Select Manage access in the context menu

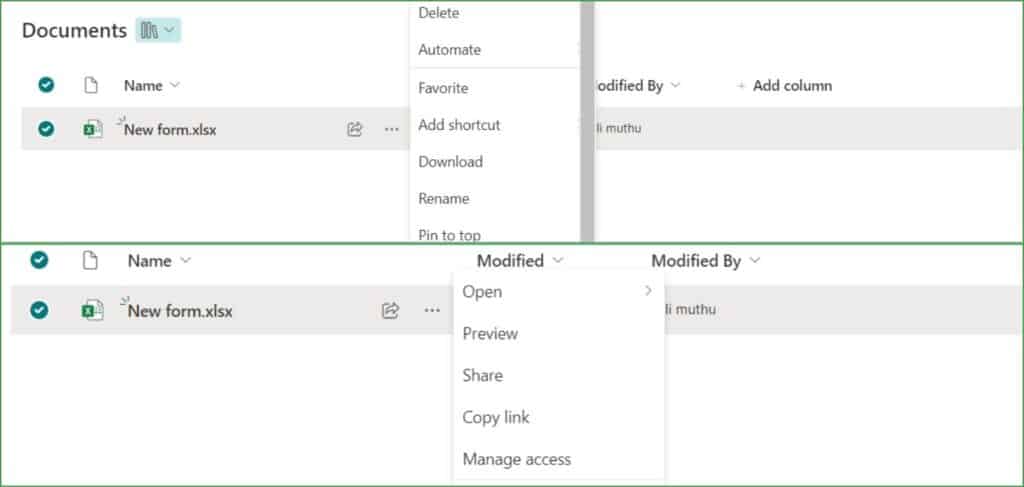[517, 460]
